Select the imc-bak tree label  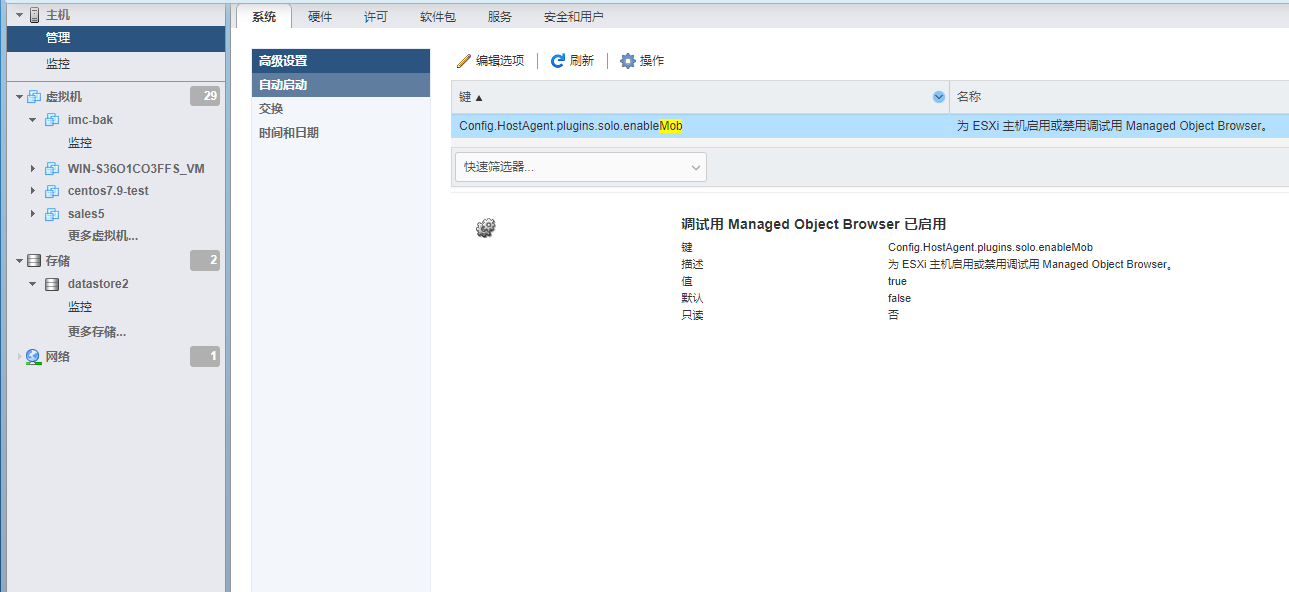coord(90,120)
